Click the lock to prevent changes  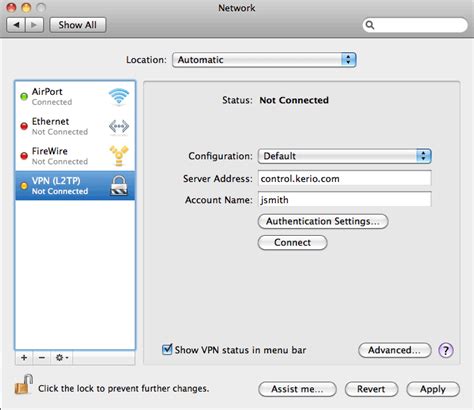pyautogui.click(x=23, y=384)
